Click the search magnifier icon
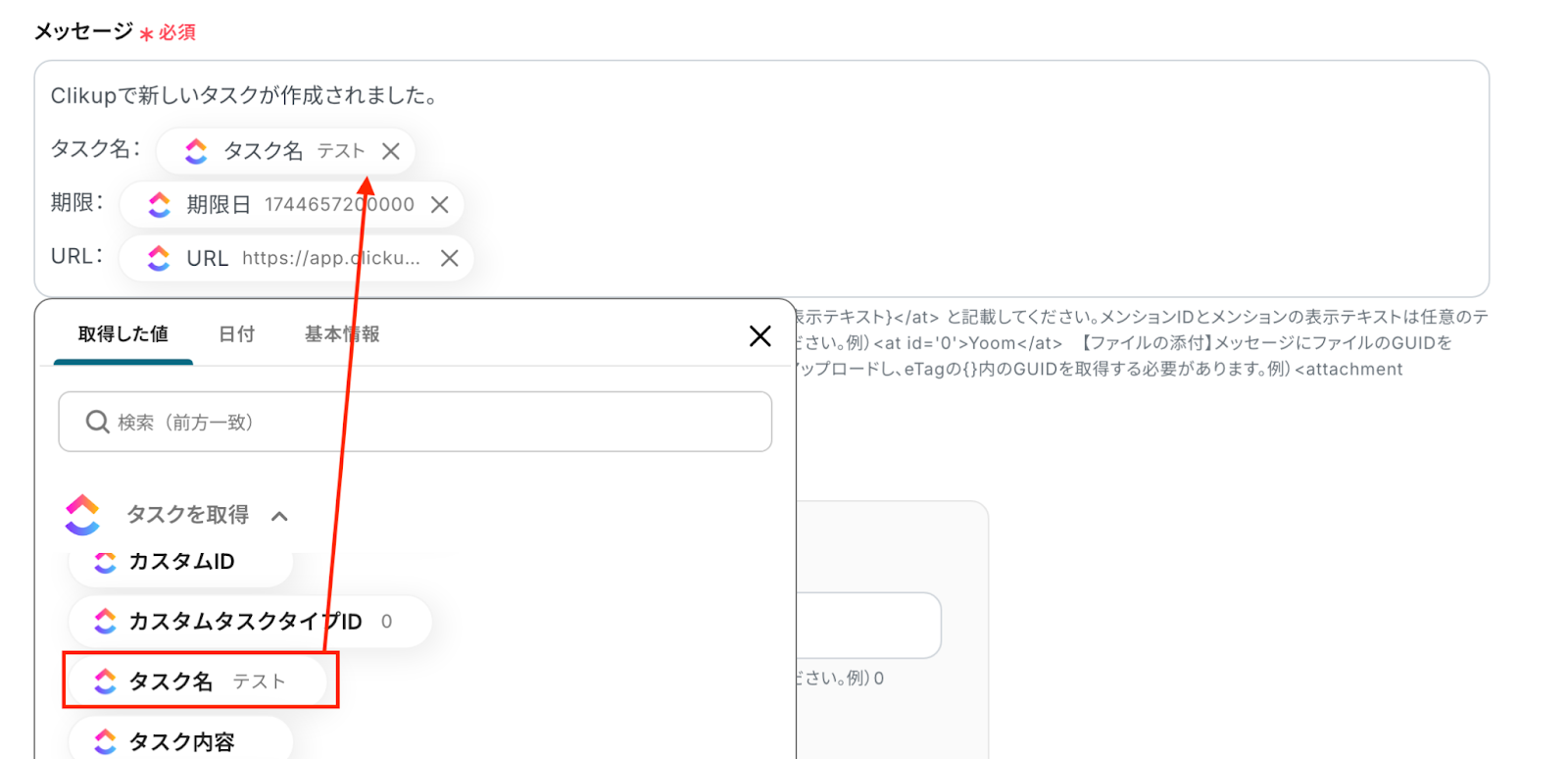1568x759 pixels. tap(97, 422)
